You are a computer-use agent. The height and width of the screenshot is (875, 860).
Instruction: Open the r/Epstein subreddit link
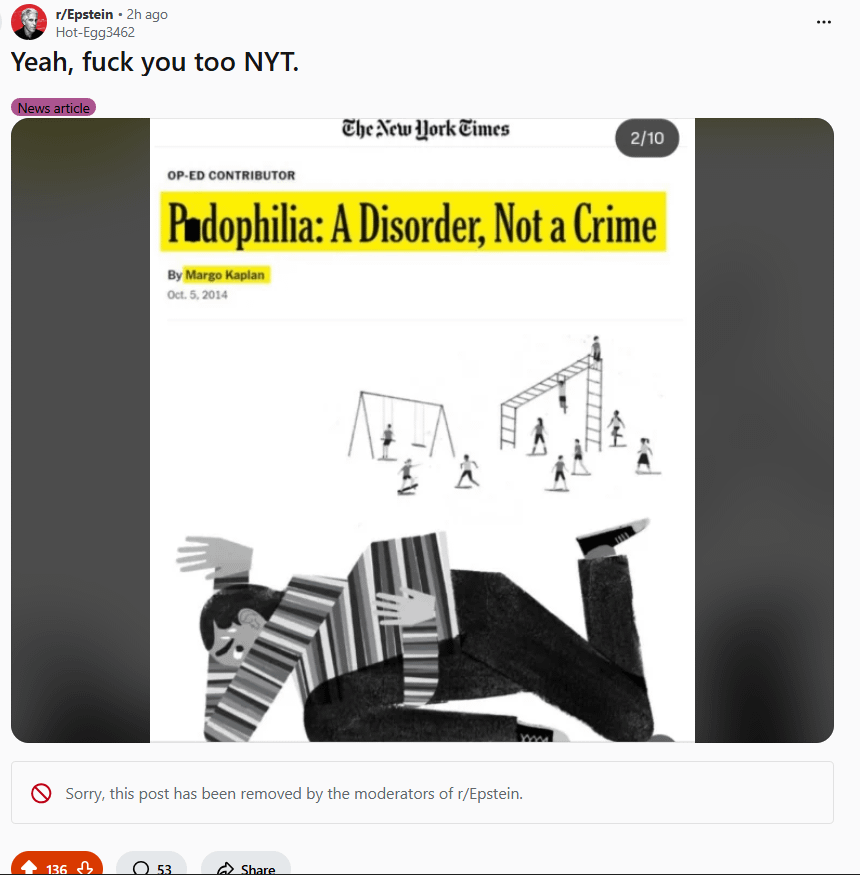(84, 15)
